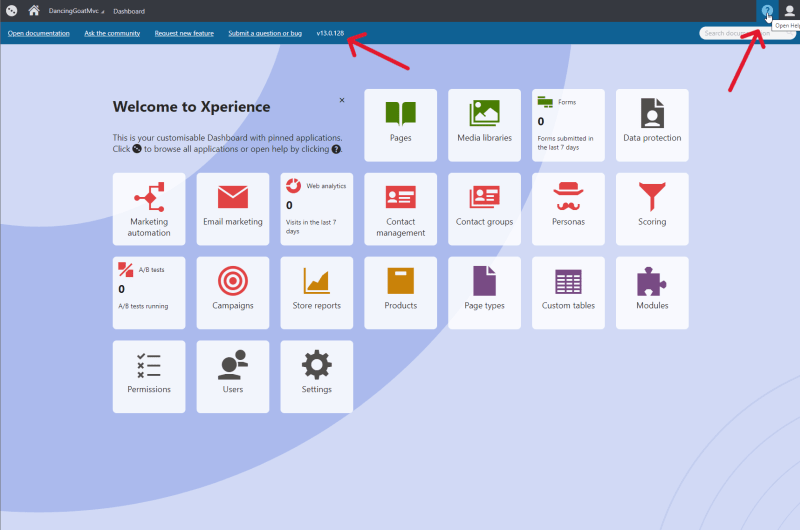The width and height of the screenshot is (800, 530).
Task: Follow the Request new feature link
Action: 184,33
